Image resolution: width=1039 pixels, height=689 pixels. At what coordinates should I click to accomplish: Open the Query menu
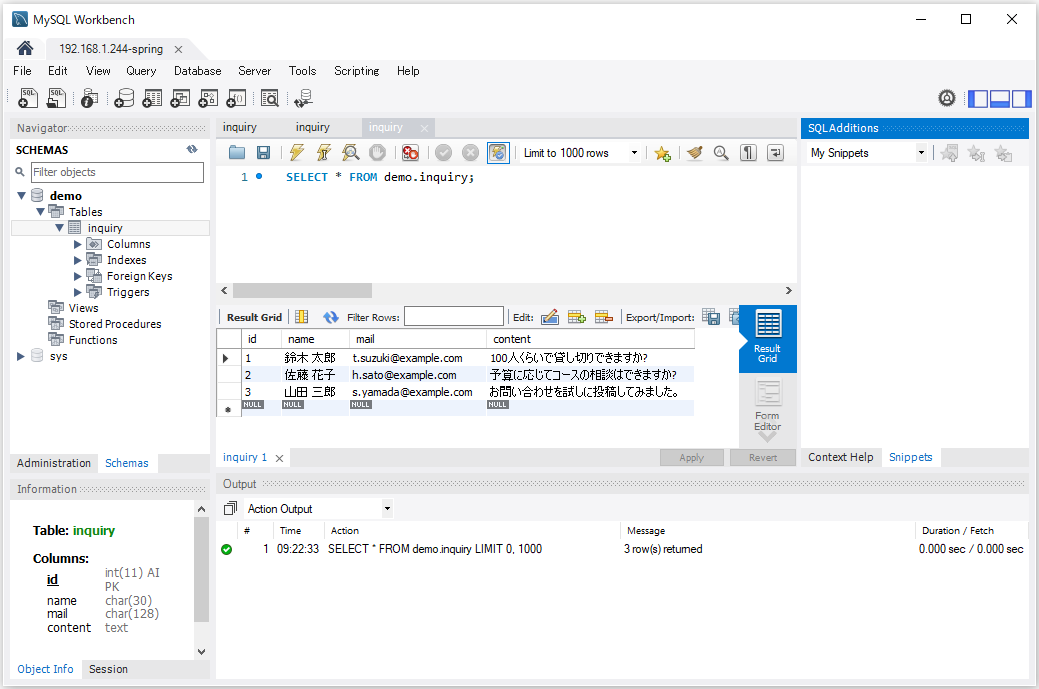141,71
